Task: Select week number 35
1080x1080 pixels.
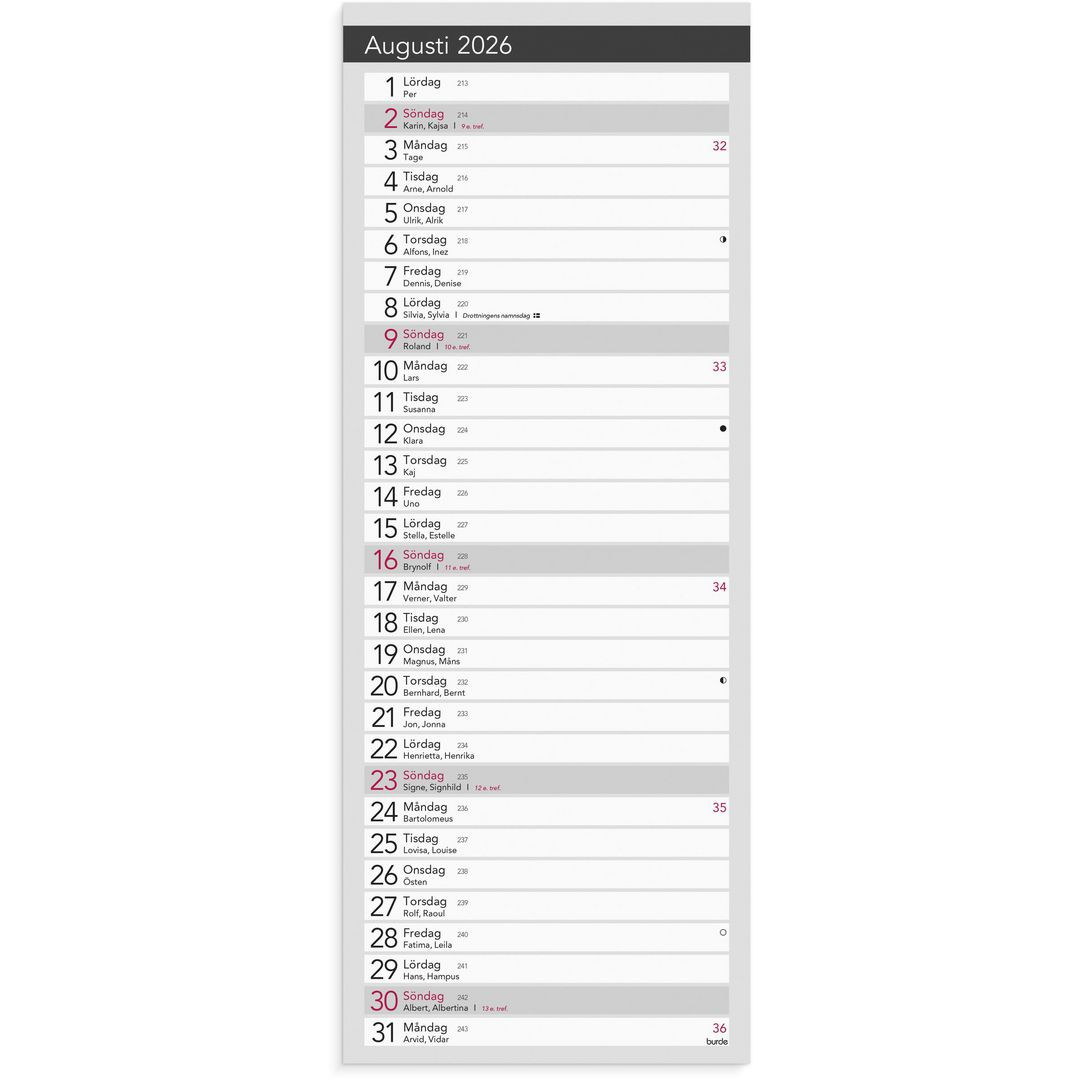Action: pyautogui.click(x=719, y=808)
